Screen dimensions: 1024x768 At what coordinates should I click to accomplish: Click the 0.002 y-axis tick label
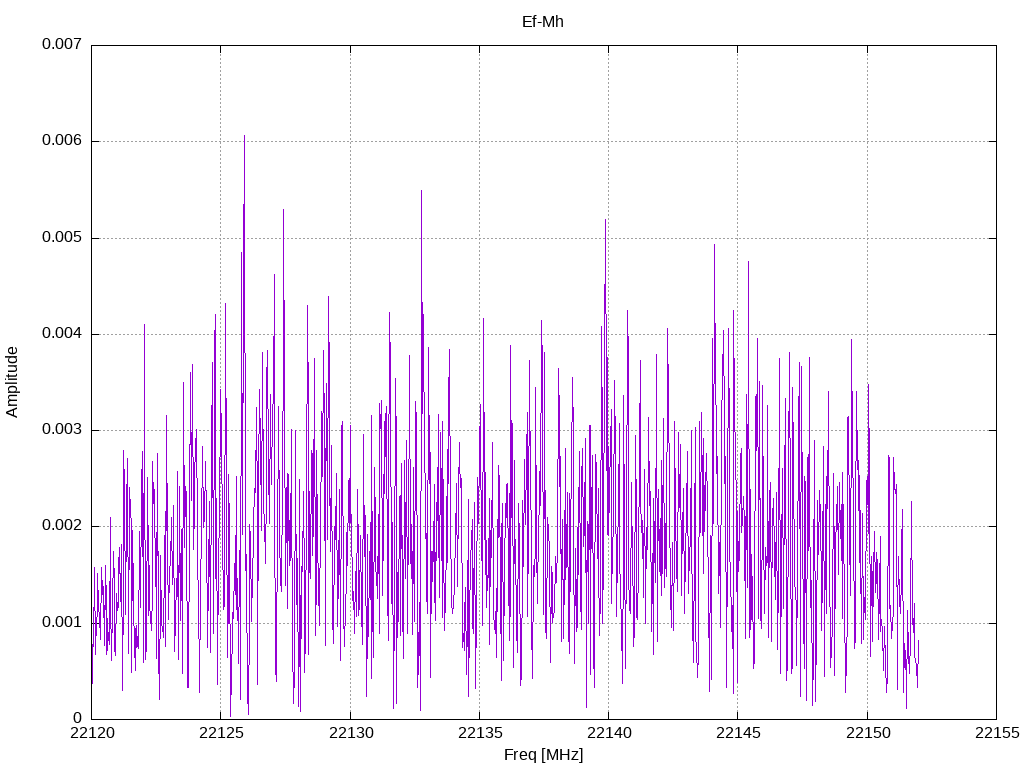(62, 526)
